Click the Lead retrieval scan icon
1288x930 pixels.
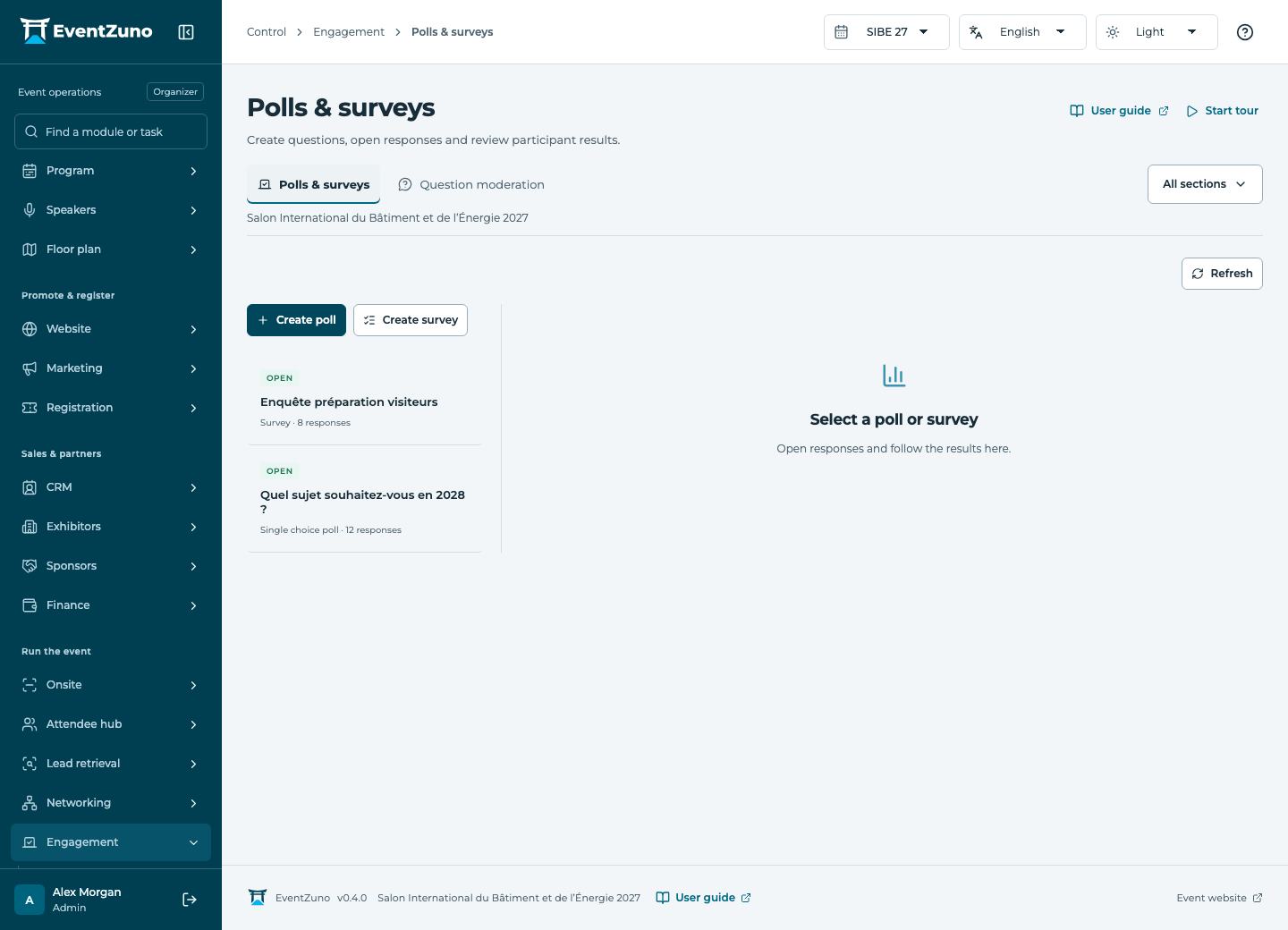click(30, 764)
